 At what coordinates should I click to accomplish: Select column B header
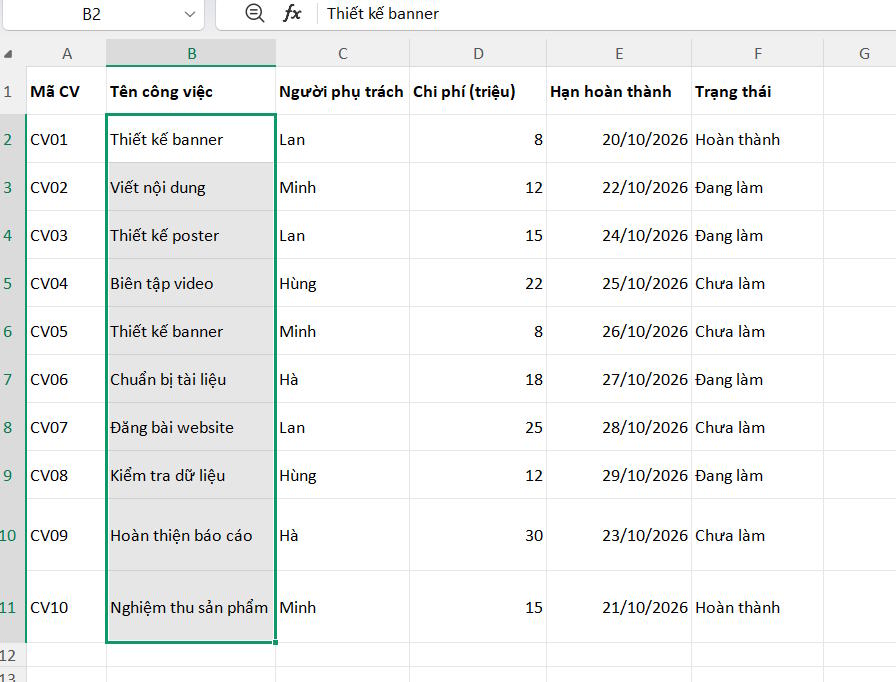(191, 54)
